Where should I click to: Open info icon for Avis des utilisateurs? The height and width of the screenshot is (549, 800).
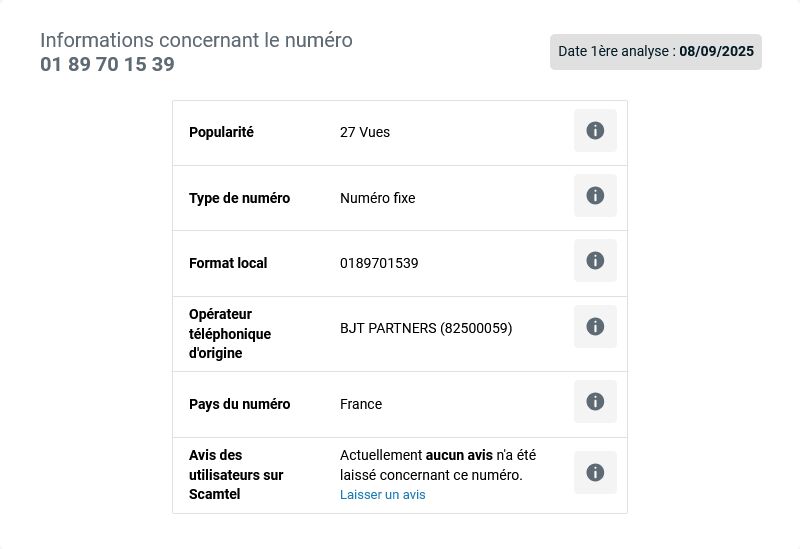(x=595, y=473)
